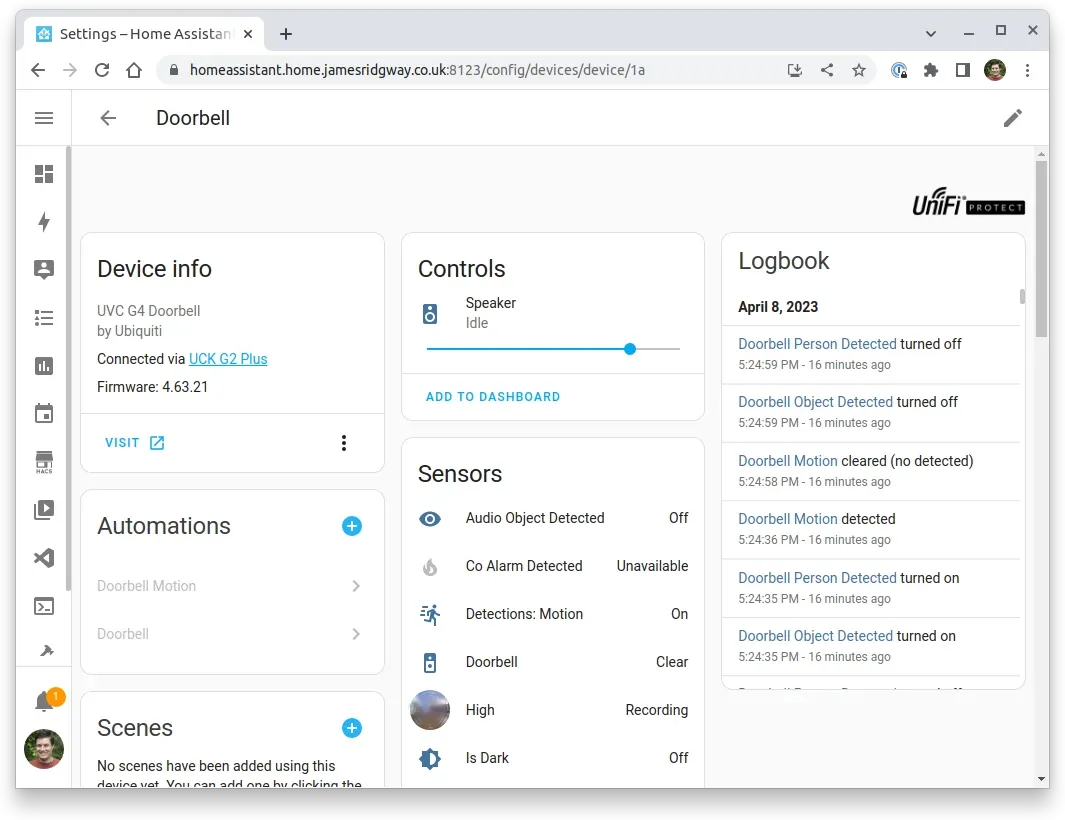
Task: Open the Energy dashboard from the sidebar
Action: pos(43,221)
